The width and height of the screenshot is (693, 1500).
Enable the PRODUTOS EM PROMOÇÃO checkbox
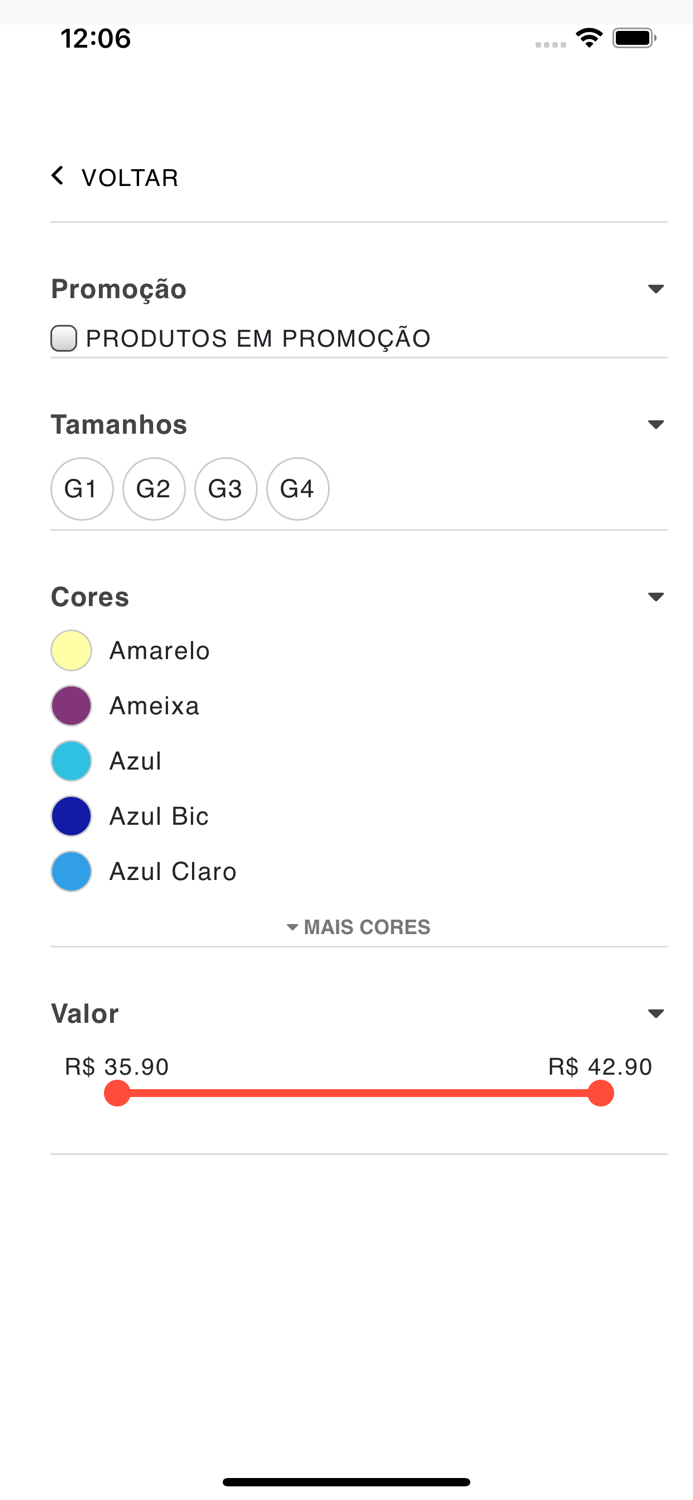63,338
